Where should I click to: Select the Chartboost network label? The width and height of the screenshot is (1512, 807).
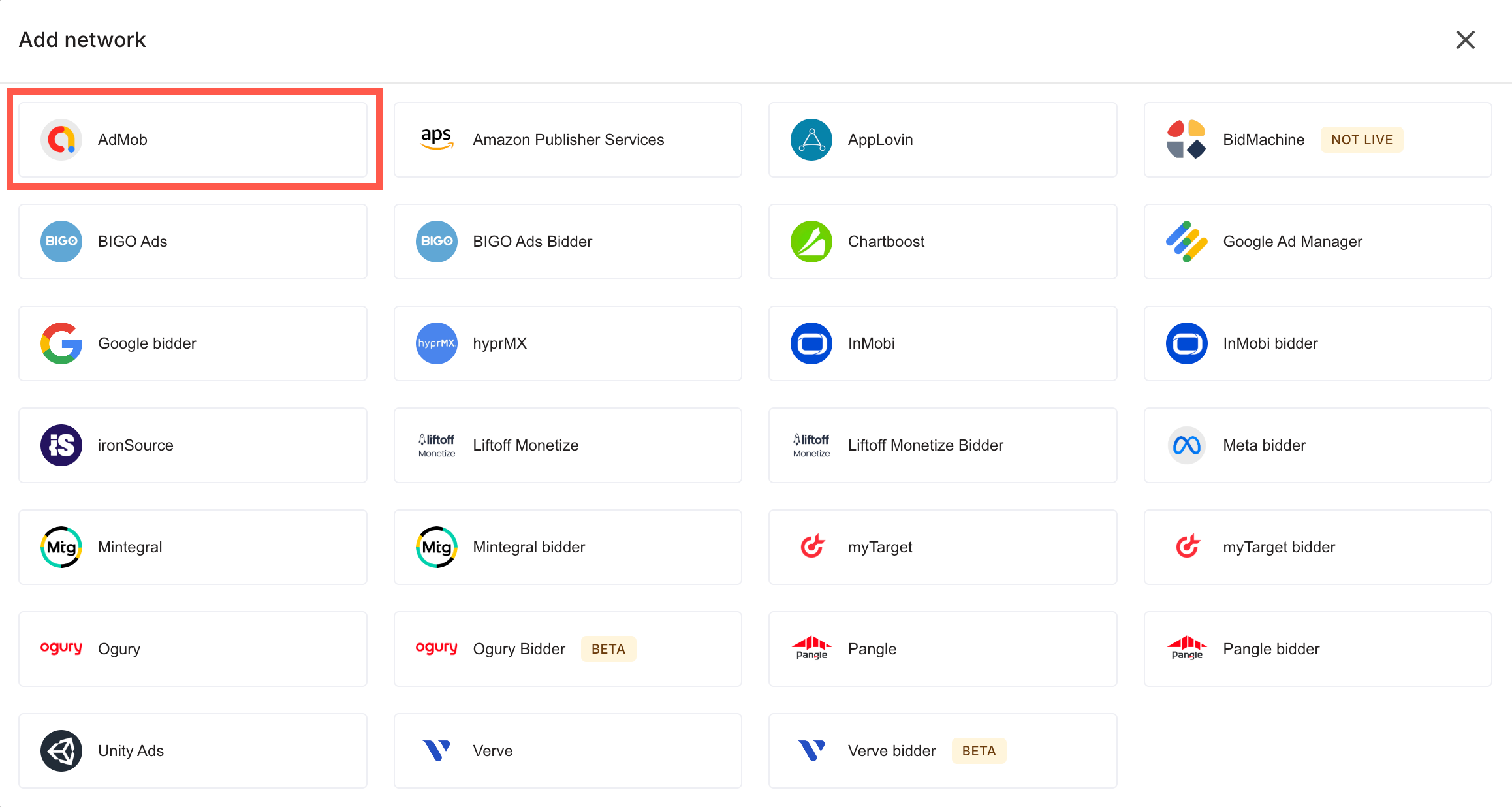pyautogui.click(x=887, y=242)
